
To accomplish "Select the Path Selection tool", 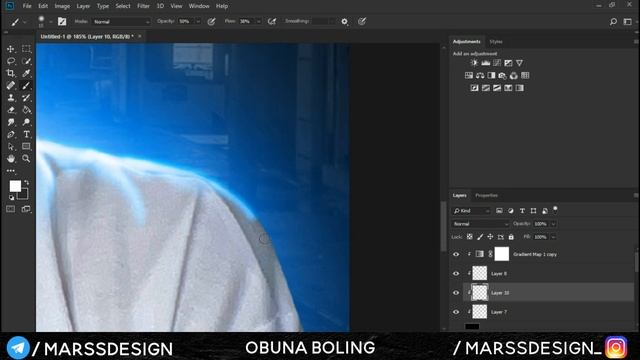I will click(11, 146).
